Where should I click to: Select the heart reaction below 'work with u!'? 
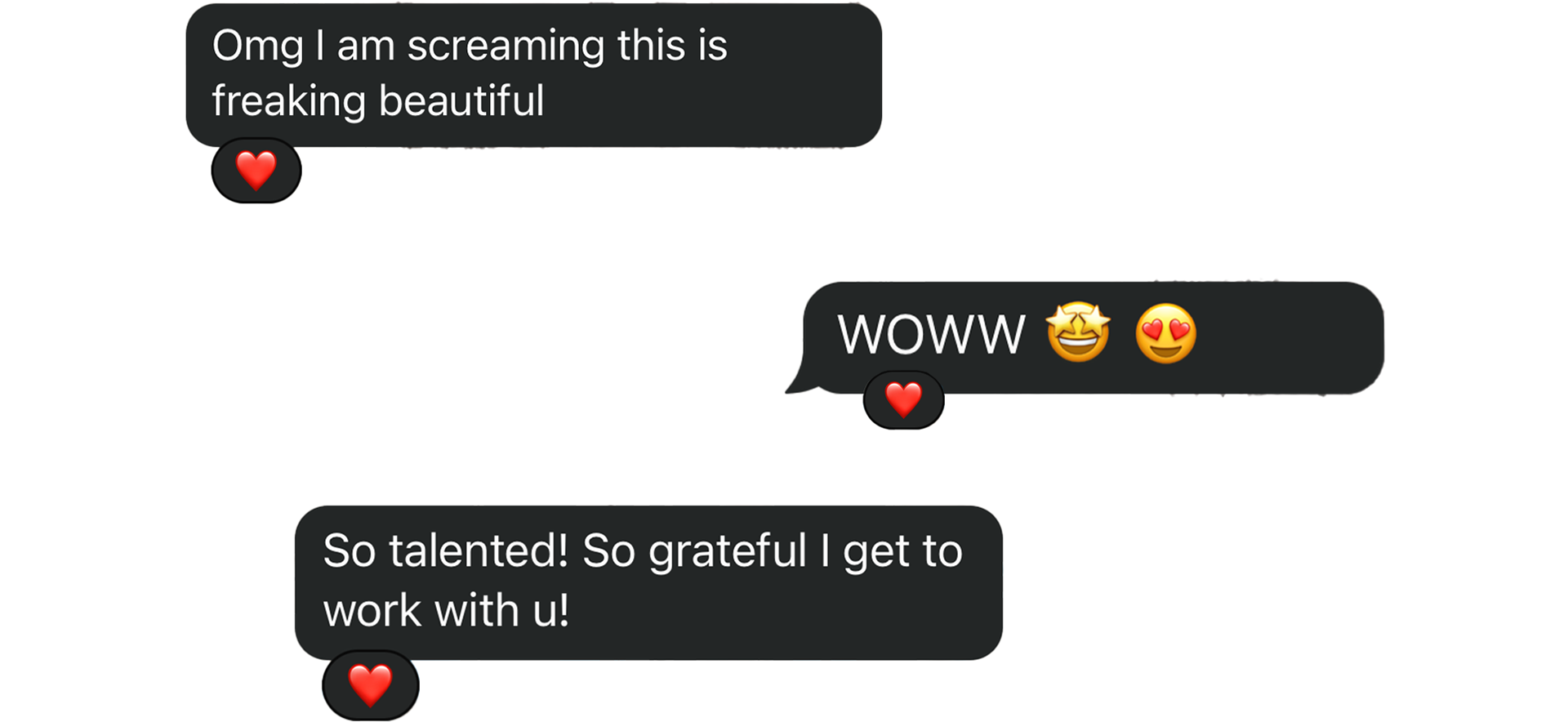371,684
